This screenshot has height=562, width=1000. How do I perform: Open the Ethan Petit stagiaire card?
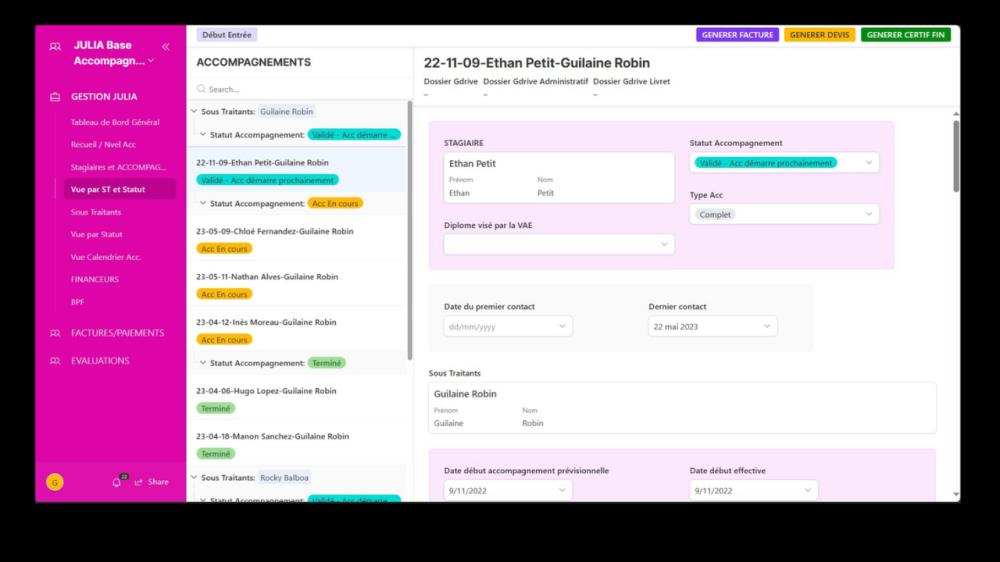[x=559, y=177]
